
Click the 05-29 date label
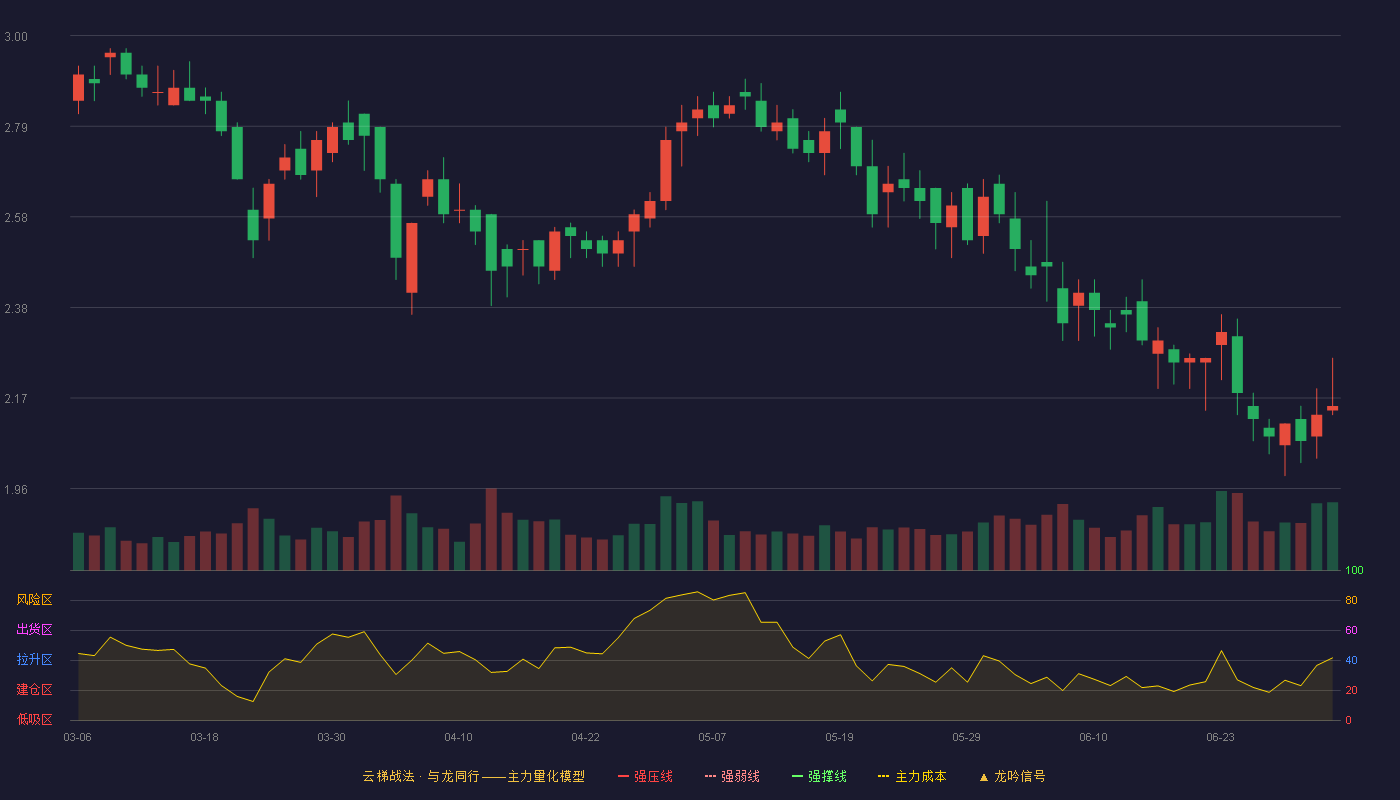[x=966, y=737]
